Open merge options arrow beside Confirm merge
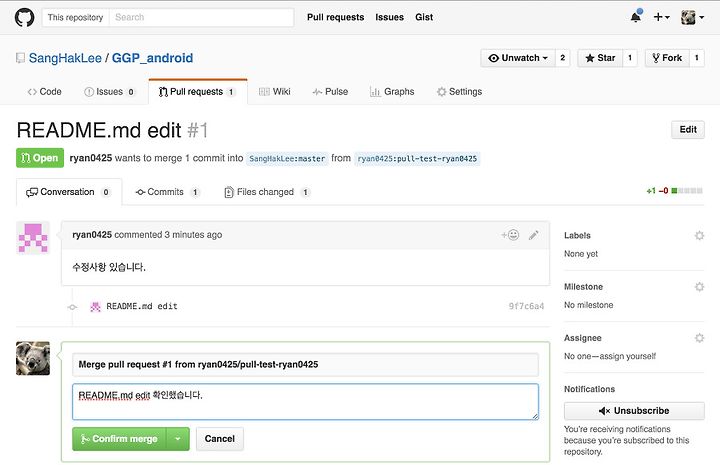 click(178, 439)
